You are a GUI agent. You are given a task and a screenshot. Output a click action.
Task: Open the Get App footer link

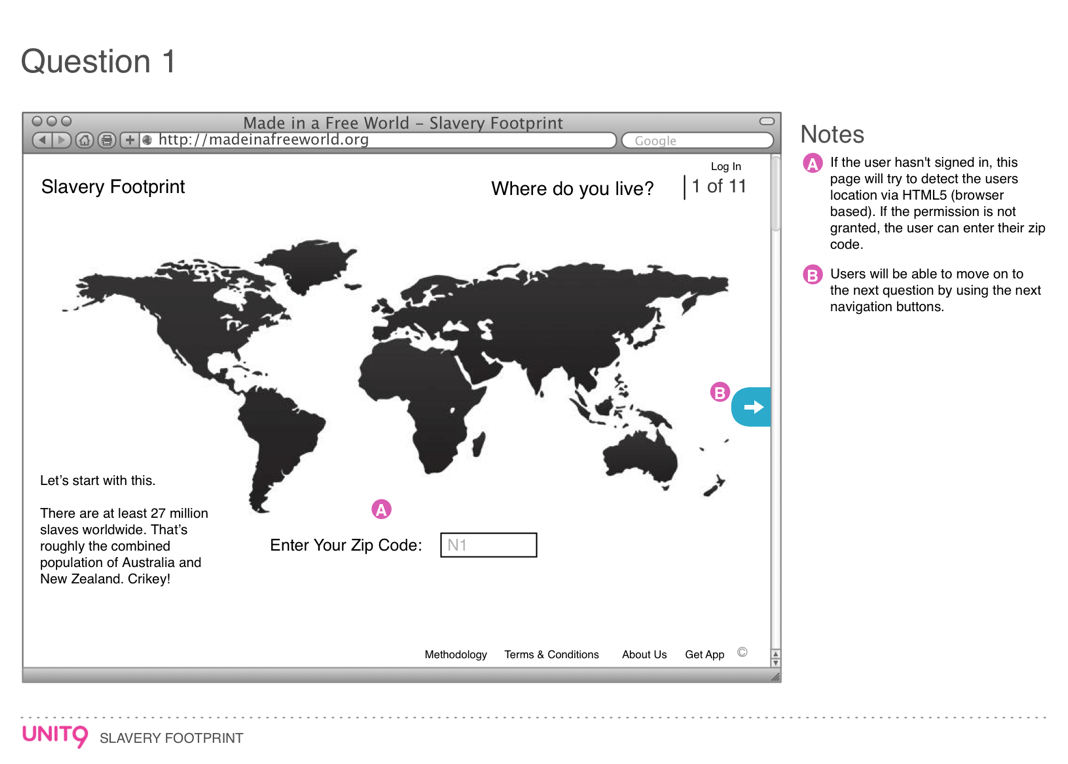coord(705,654)
